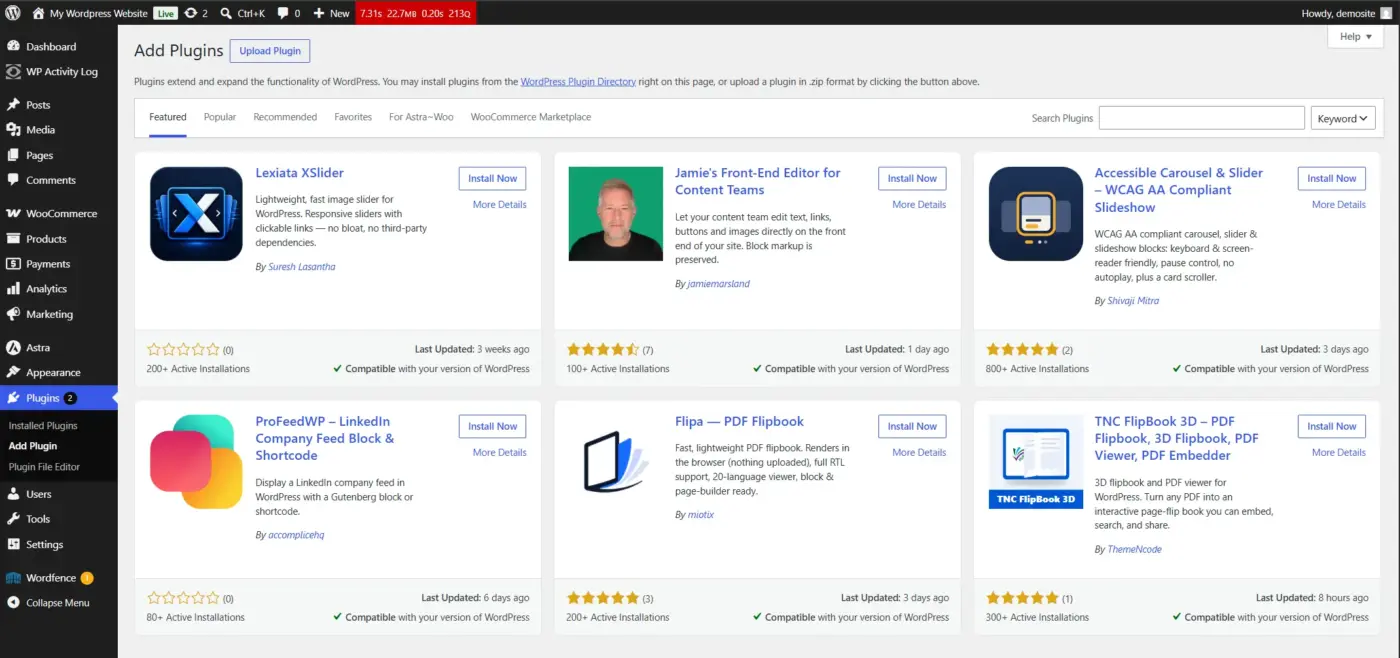Click the WooCommerce sidebar icon
This screenshot has height=658, width=1400.
click(13, 214)
